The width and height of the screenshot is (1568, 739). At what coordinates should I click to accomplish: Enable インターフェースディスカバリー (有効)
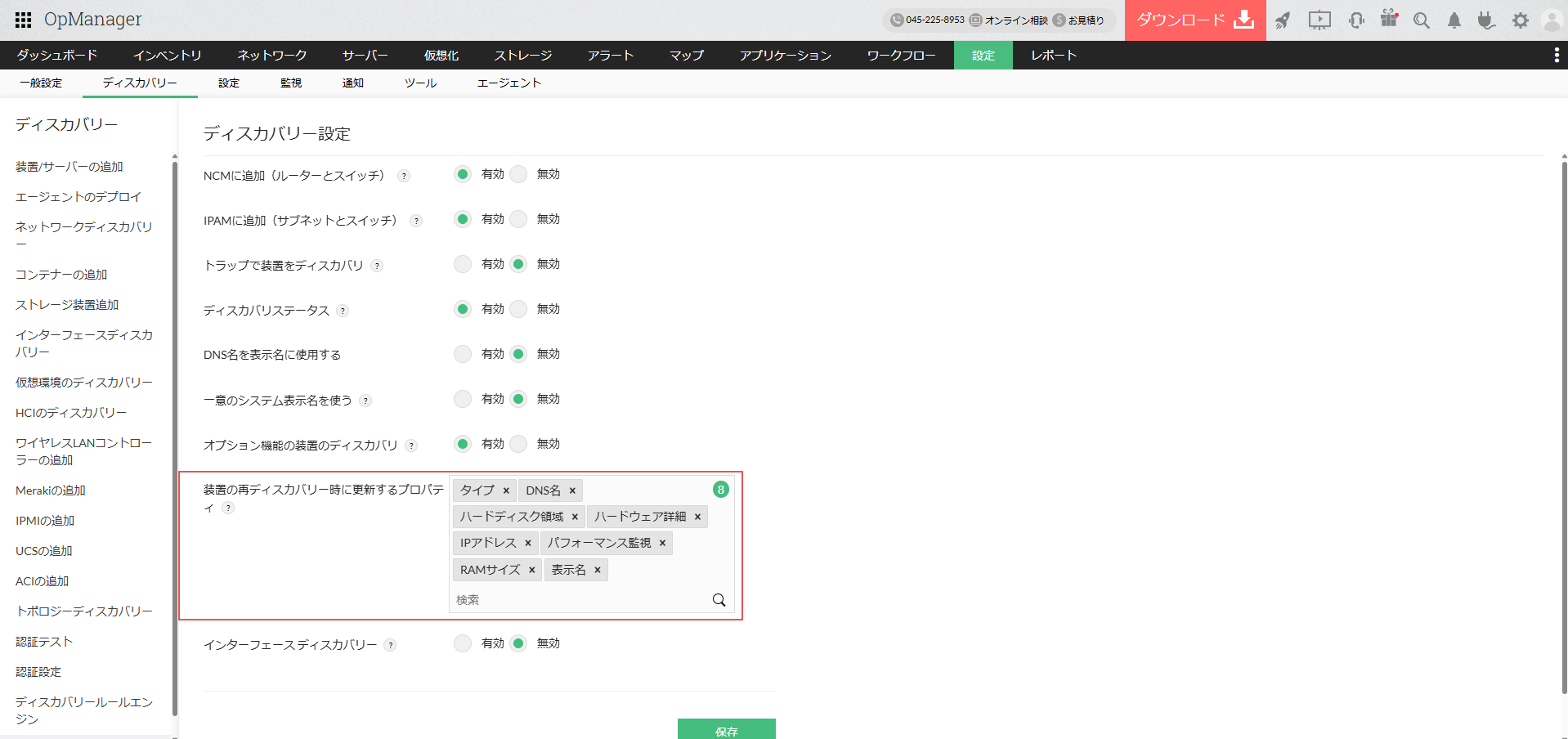[463, 643]
